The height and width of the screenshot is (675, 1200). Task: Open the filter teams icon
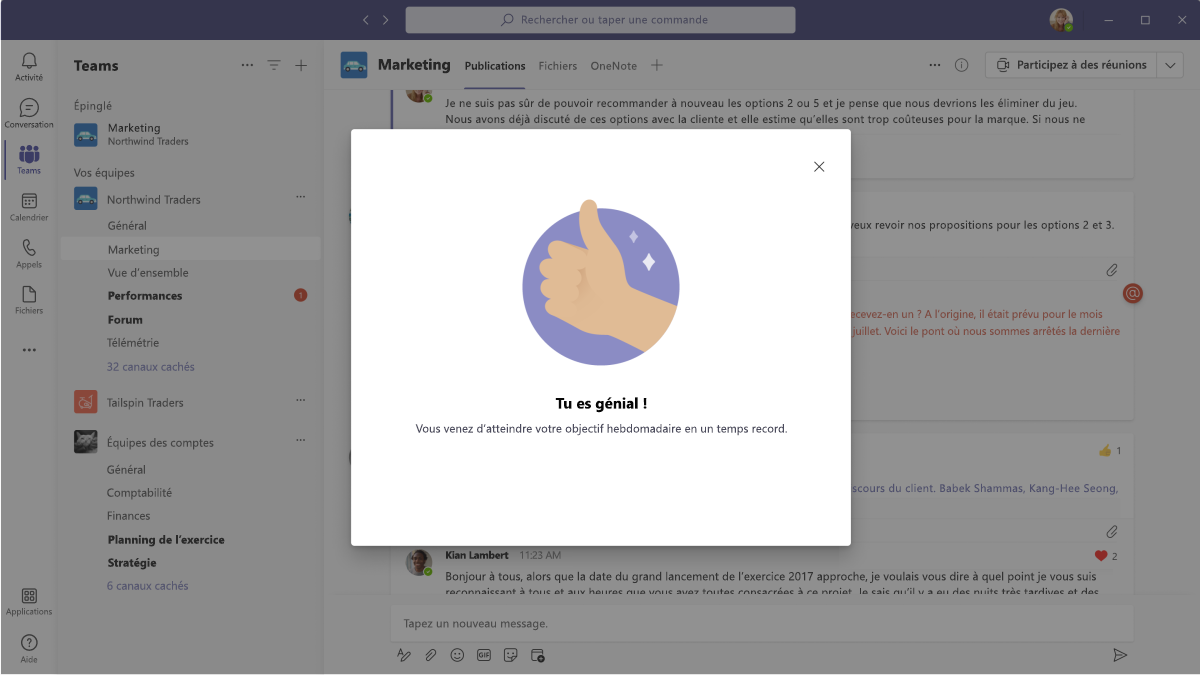274,65
